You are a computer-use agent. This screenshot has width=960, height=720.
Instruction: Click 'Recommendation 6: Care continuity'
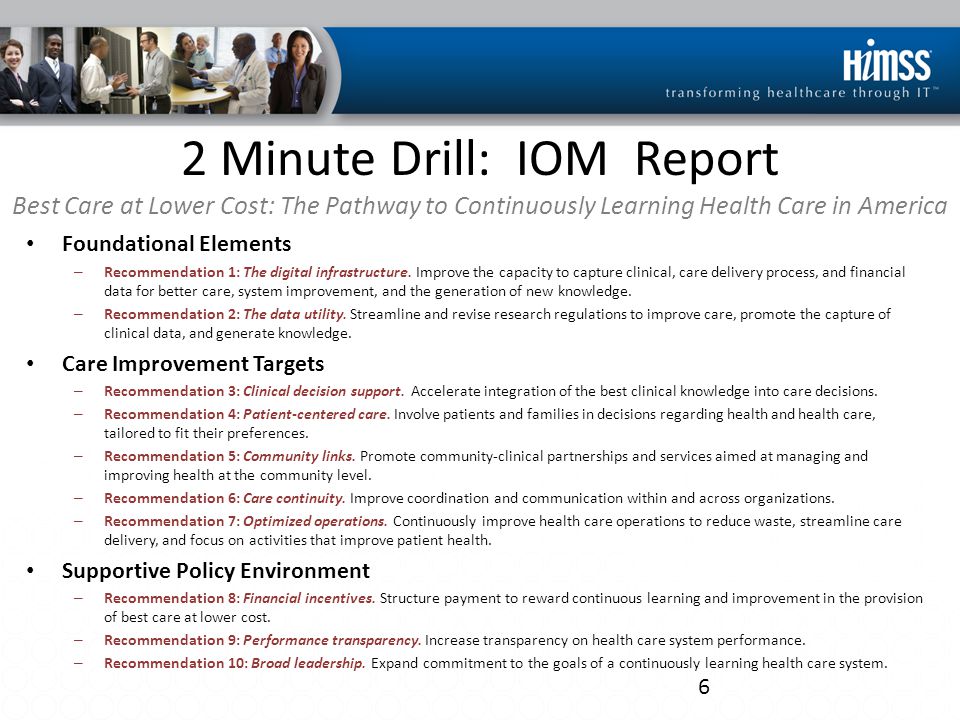point(225,498)
